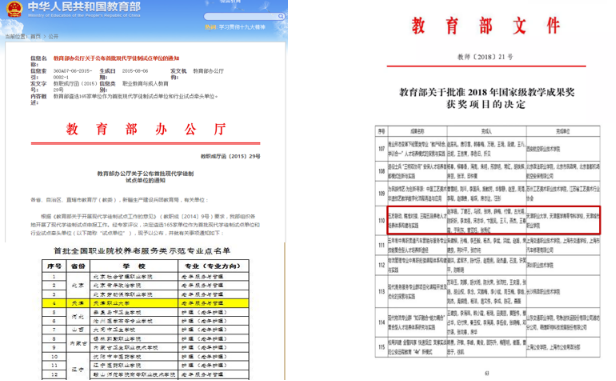This screenshot has width=616, height=381.
Task: Select the yellow highlighted row 4 天津
Action: click(x=145, y=303)
